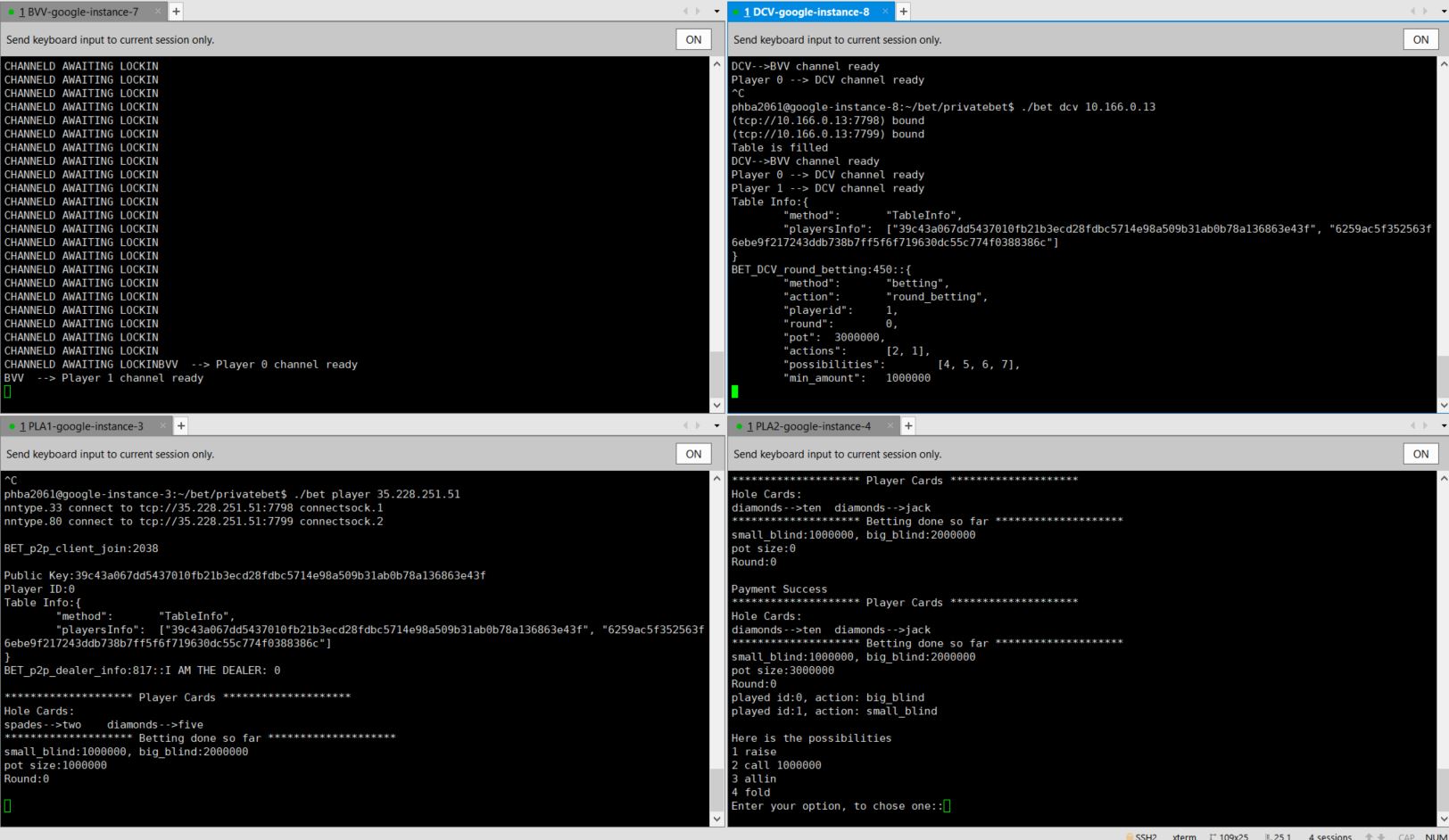Close the BVV-google-instance-7 tab
The image size is (1449, 840).
click(x=158, y=12)
